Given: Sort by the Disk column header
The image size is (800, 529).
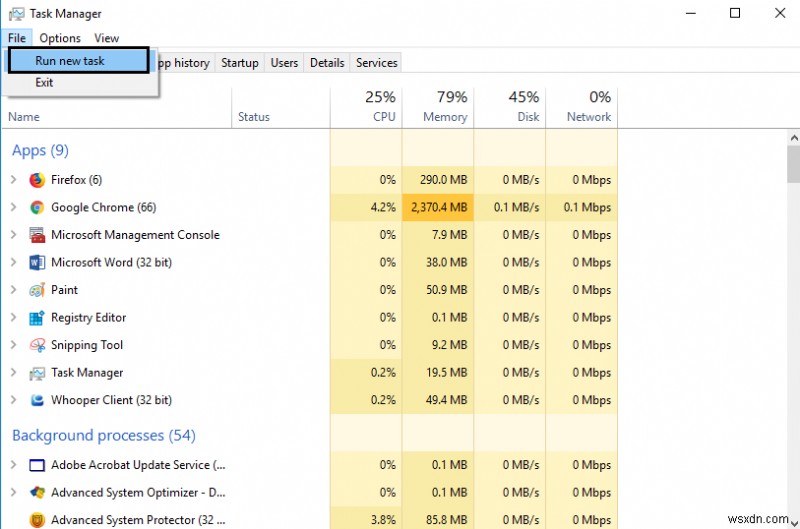Looking at the screenshot, I should click(x=510, y=108).
